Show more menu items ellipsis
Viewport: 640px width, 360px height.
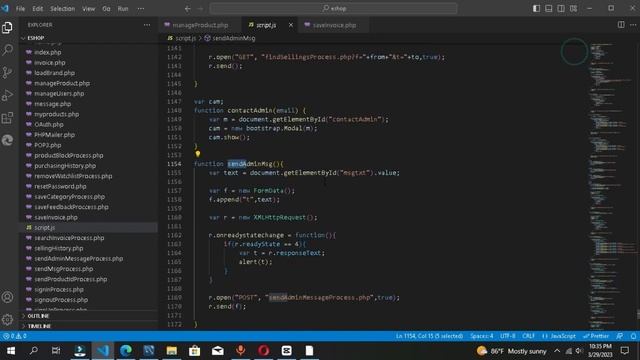coord(141,9)
